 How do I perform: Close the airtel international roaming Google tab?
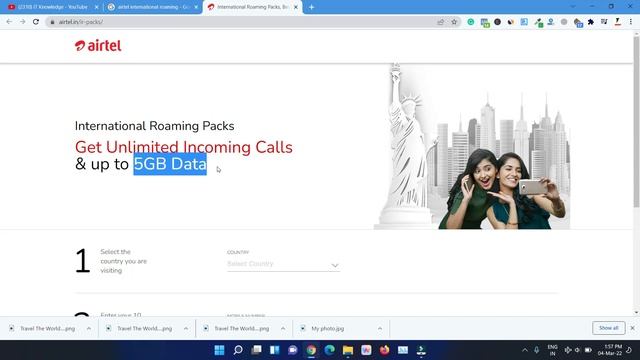(x=196, y=7)
